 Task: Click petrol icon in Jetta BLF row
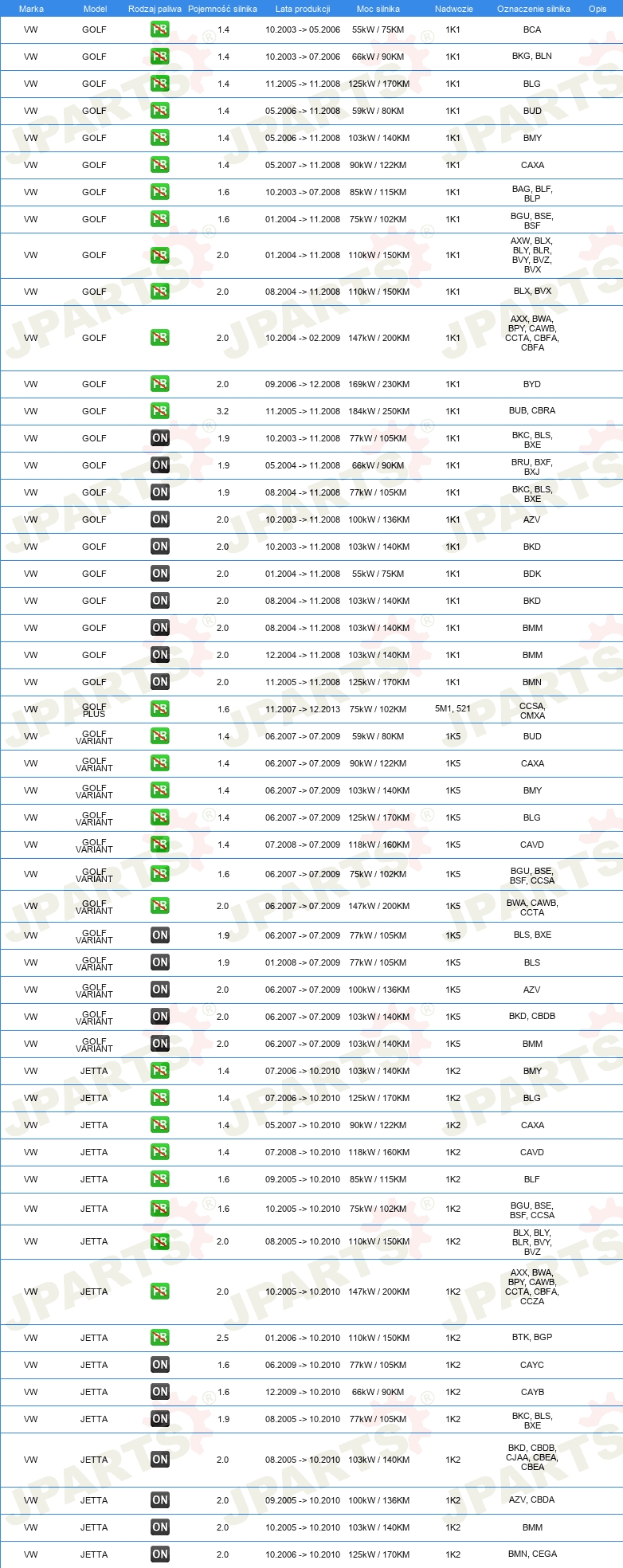click(160, 1179)
